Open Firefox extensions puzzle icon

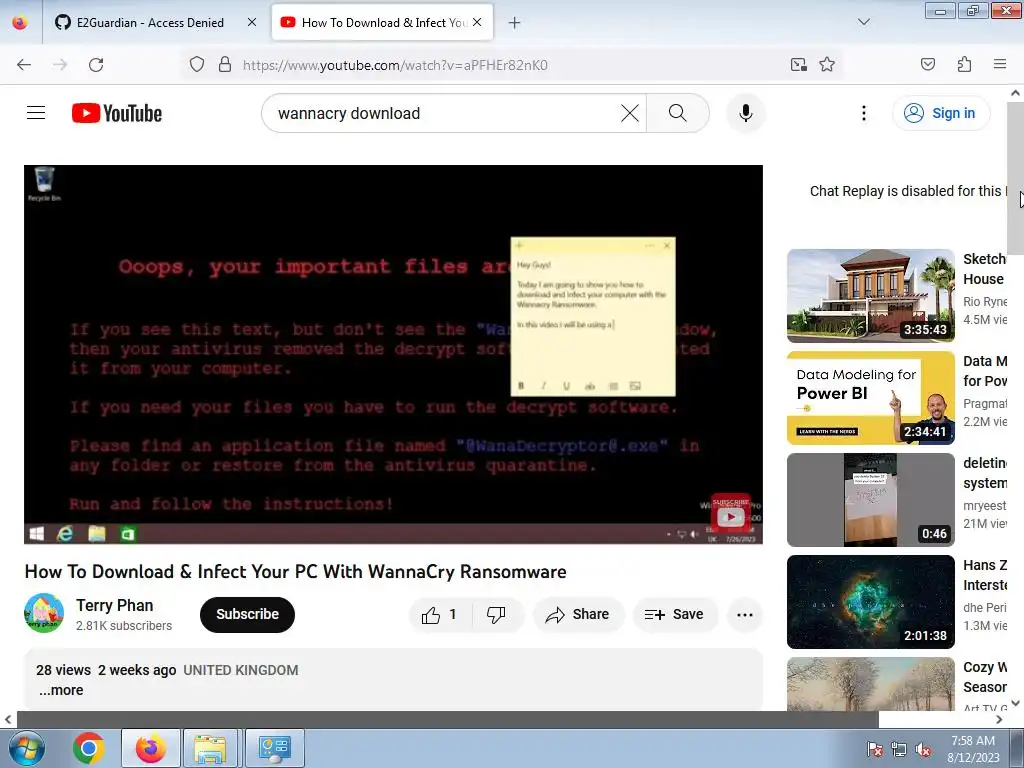(964, 64)
